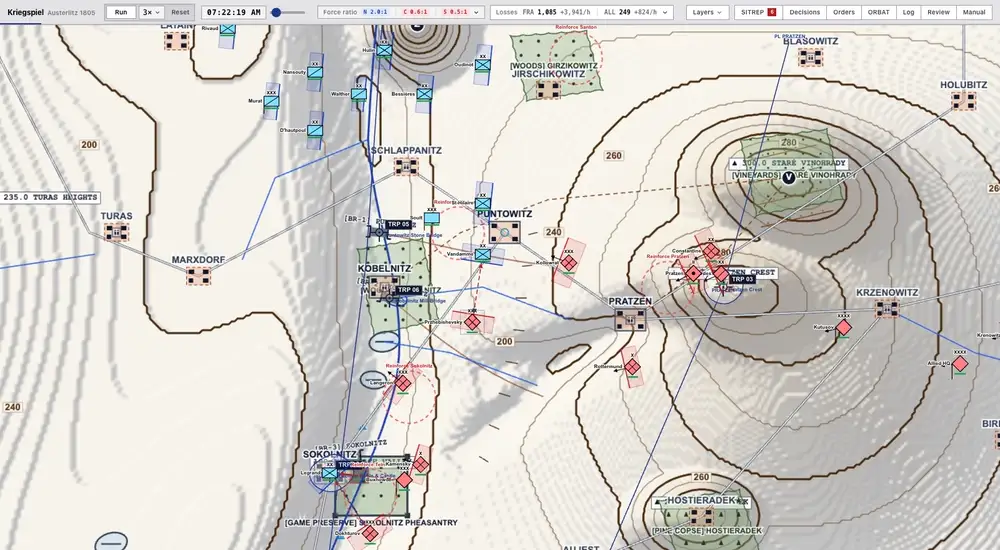
Task: Click the Marxdorf village marker
Action: coord(198,276)
